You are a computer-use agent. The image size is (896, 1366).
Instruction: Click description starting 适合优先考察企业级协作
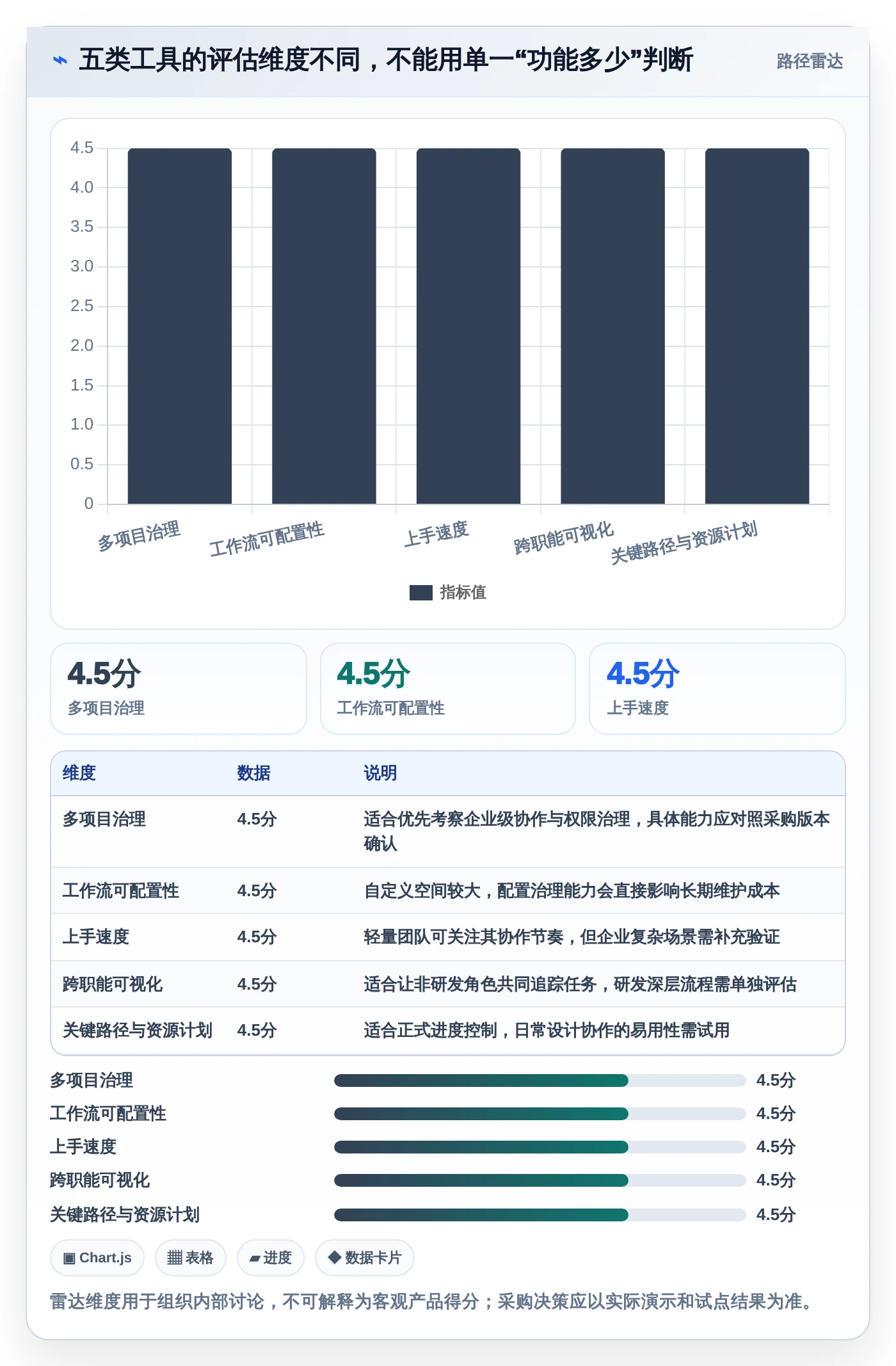596,832
